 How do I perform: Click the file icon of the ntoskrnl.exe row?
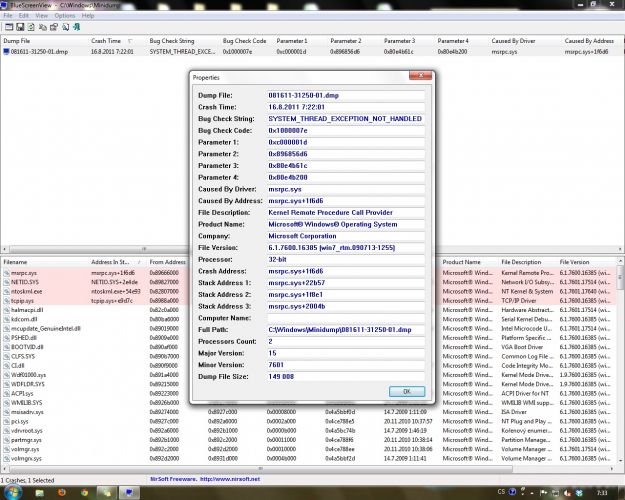click(x=7, y=291)
